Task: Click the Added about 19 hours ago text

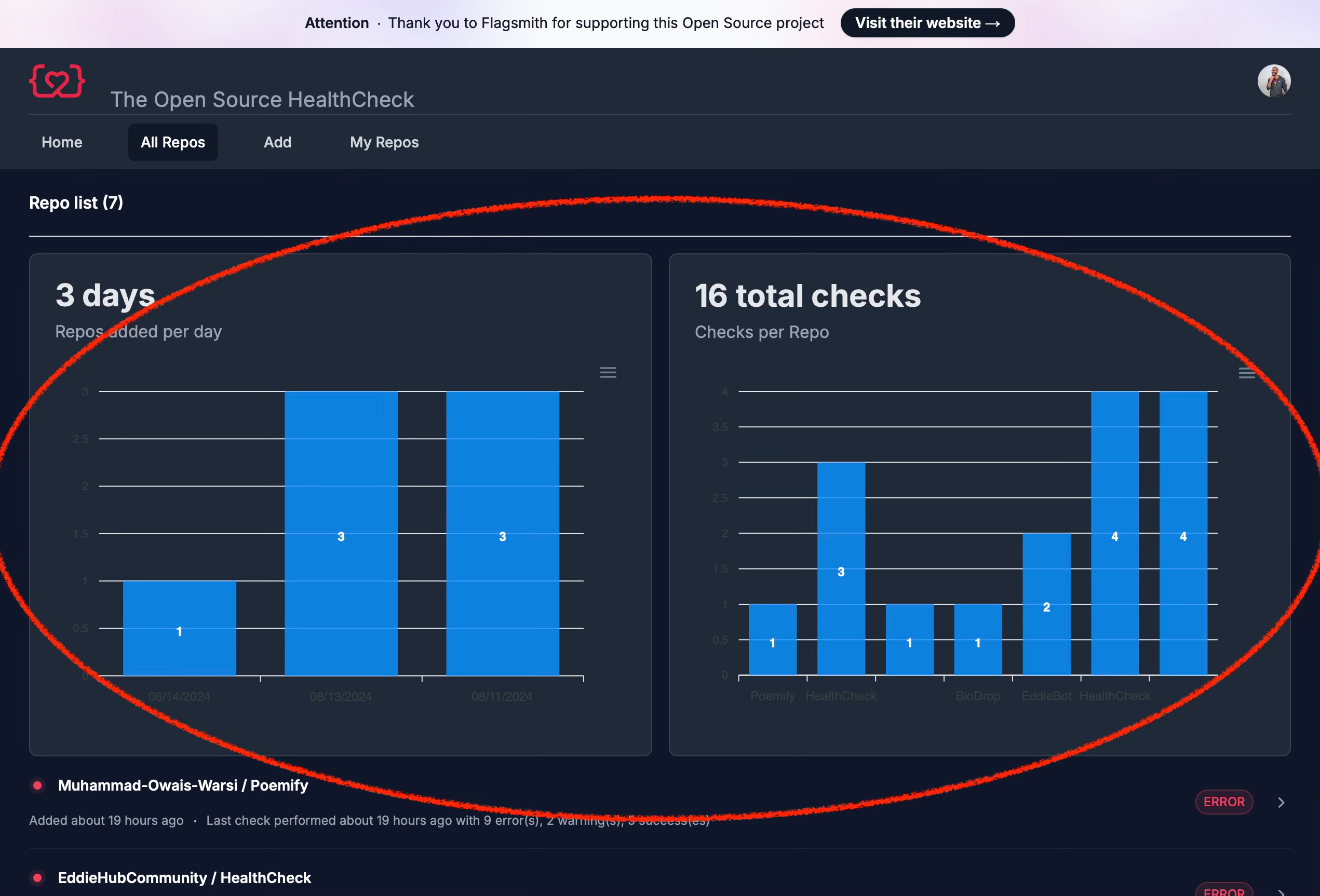Action: [x=106, y=821]
